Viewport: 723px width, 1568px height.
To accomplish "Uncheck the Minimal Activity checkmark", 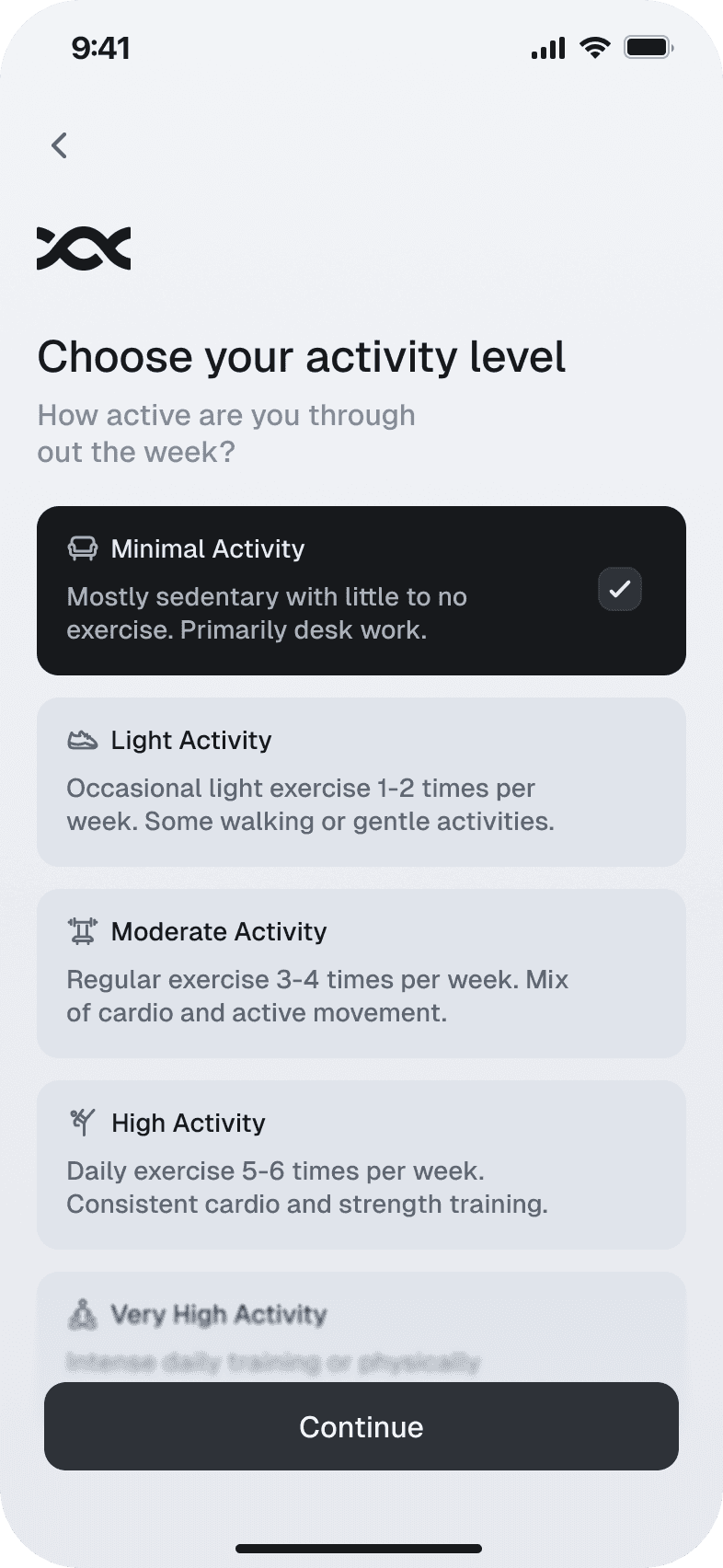I will 619,589.
